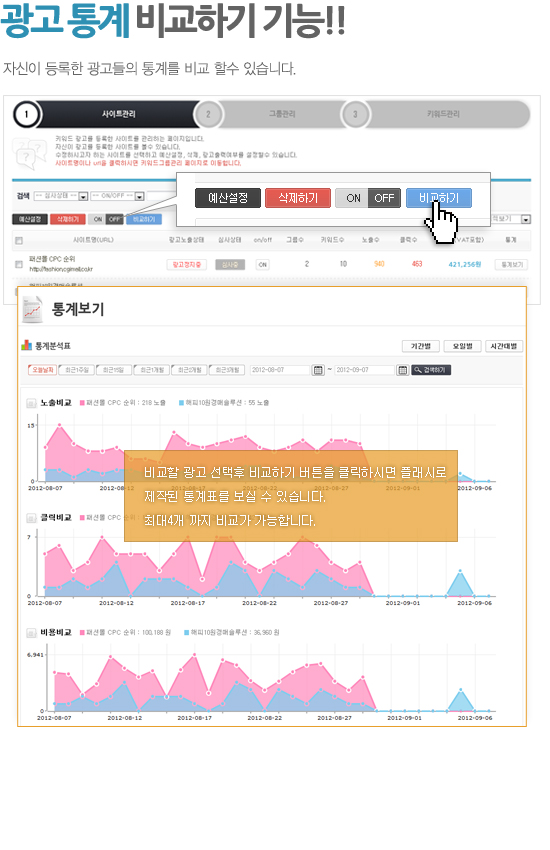The height and width of the screenshot is (850, 550).
Task: Check the select-all header checkbox
Action: click(x=19, y=240)
